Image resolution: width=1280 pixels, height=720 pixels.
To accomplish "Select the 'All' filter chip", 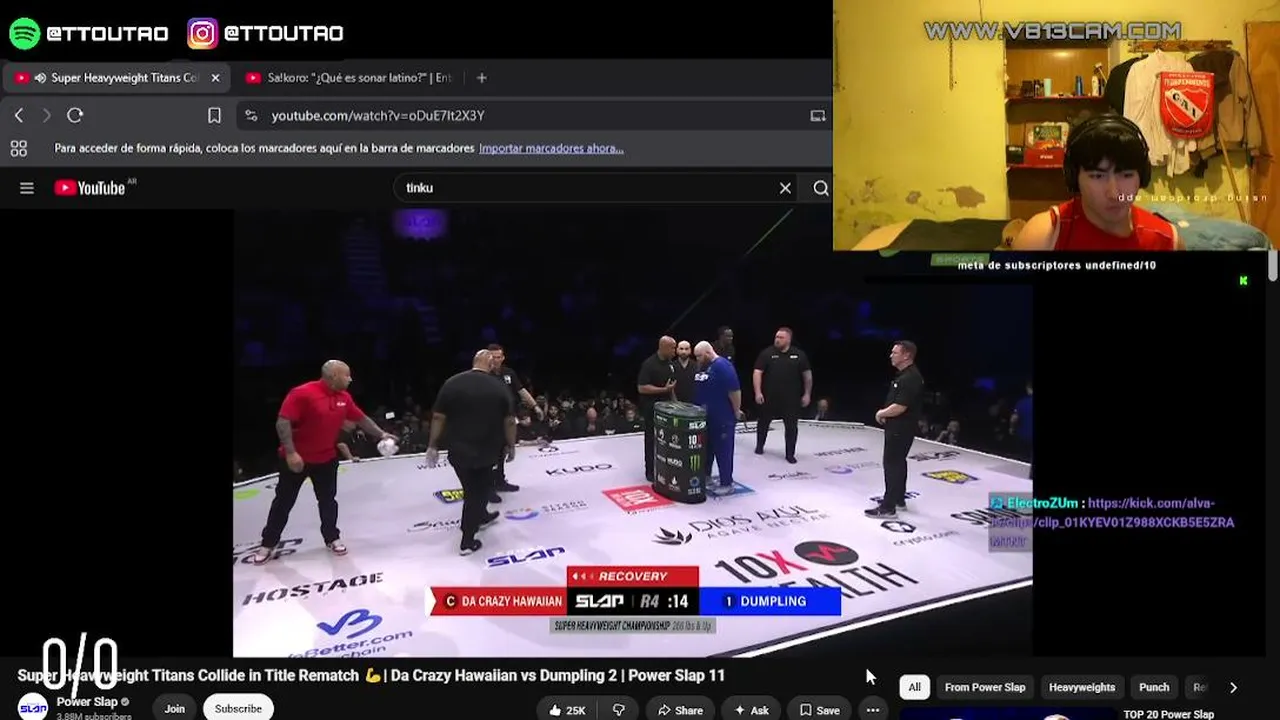I will point(914,687).
